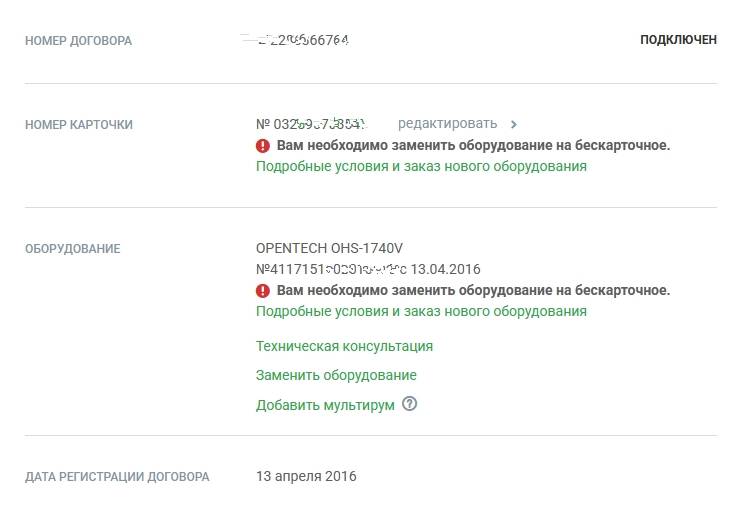This screenshot has width=740, height=514.
Task: Click the registration date 13 апреля 2016
Action: (x=306, y=476)
